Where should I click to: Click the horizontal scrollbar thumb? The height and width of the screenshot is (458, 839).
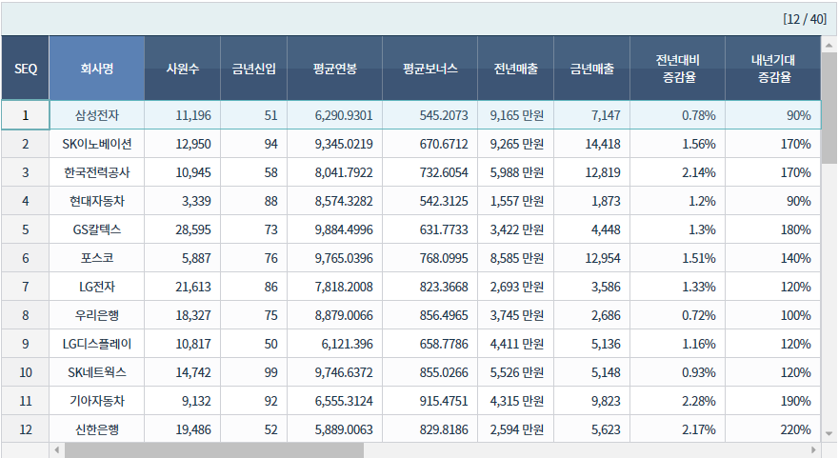214,450
